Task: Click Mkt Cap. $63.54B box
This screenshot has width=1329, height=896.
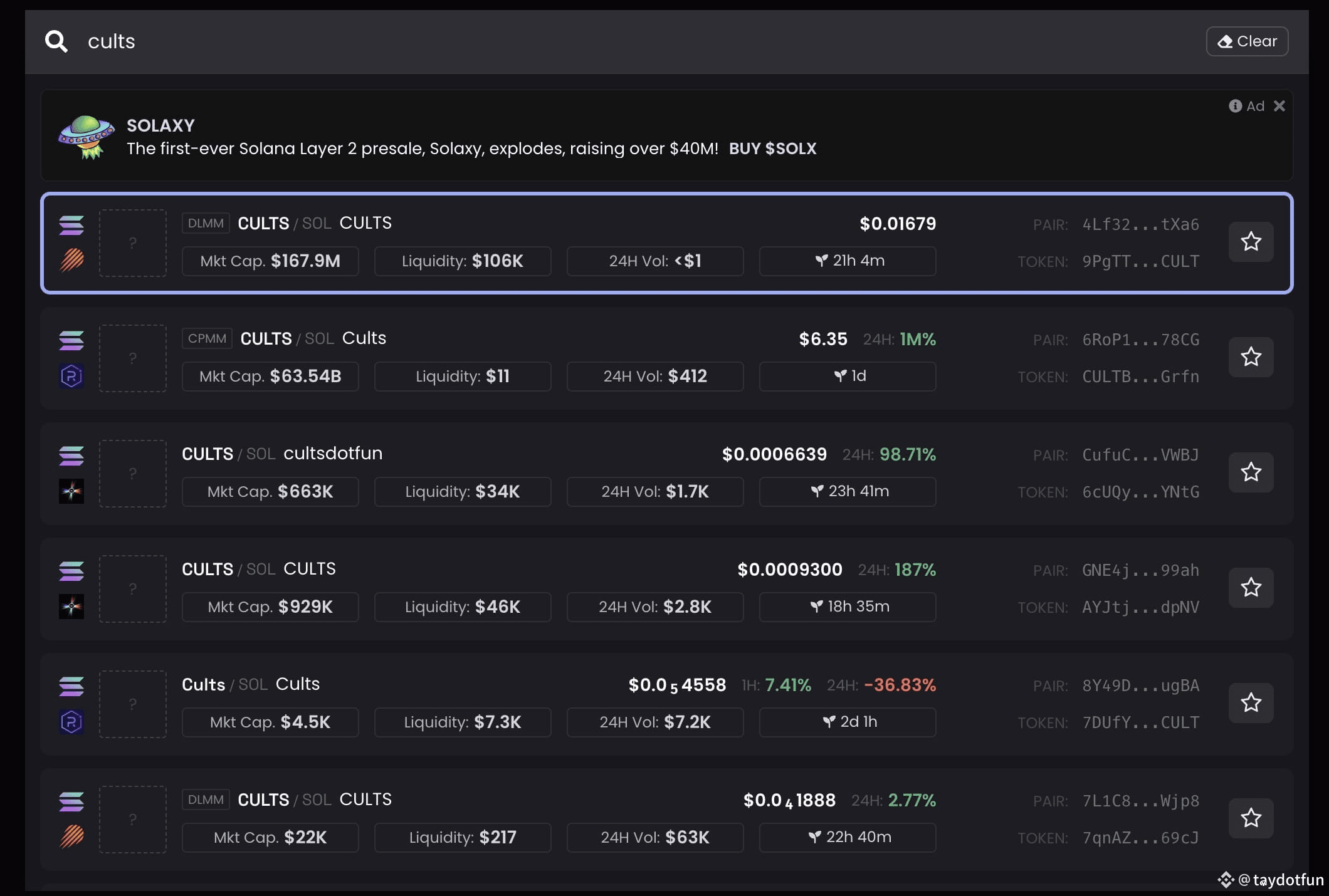Action: tap(270, 377)
